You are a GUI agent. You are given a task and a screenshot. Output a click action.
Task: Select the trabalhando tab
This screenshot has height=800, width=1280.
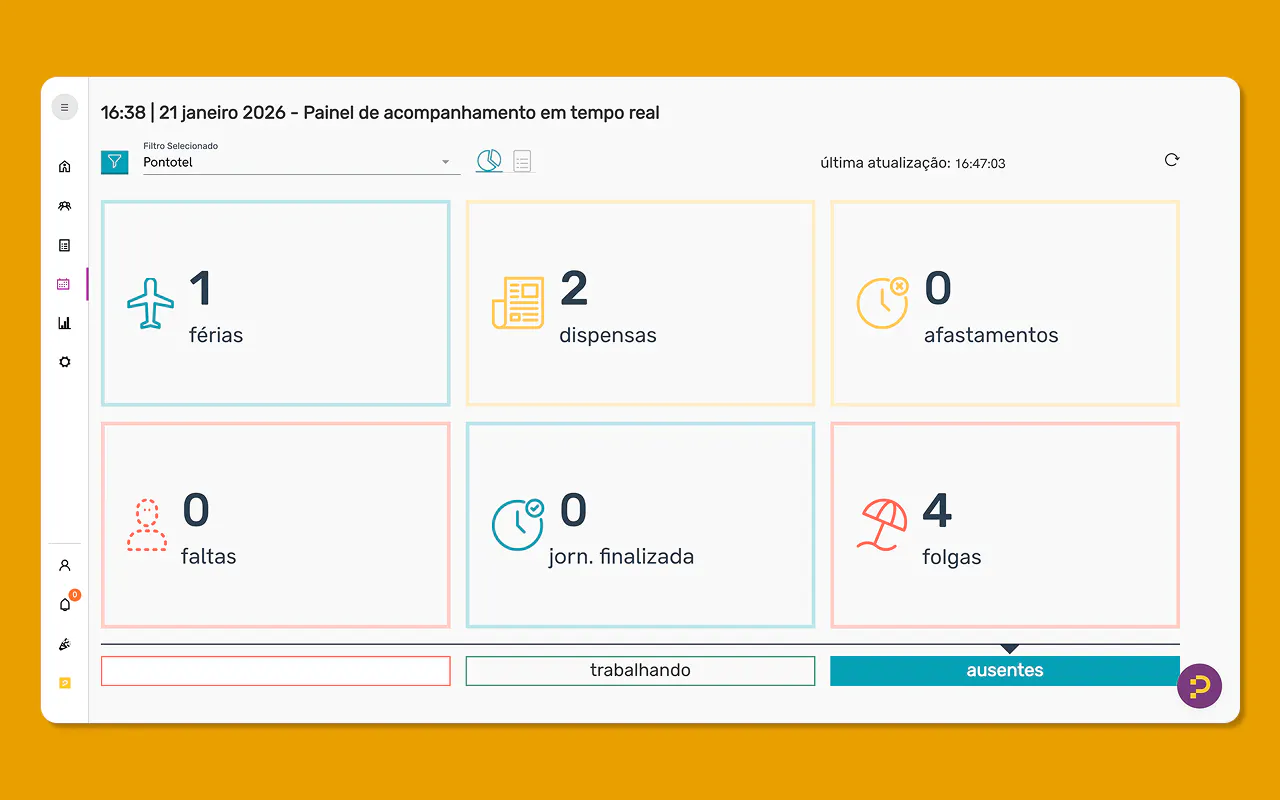(641, 671)
